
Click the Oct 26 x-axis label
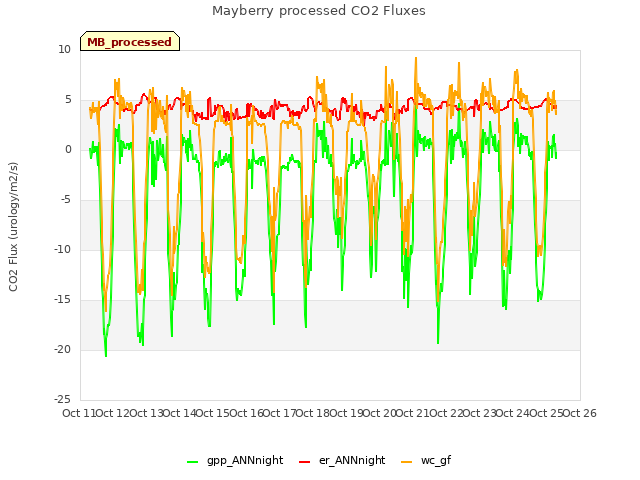click(x=579, y=413)
